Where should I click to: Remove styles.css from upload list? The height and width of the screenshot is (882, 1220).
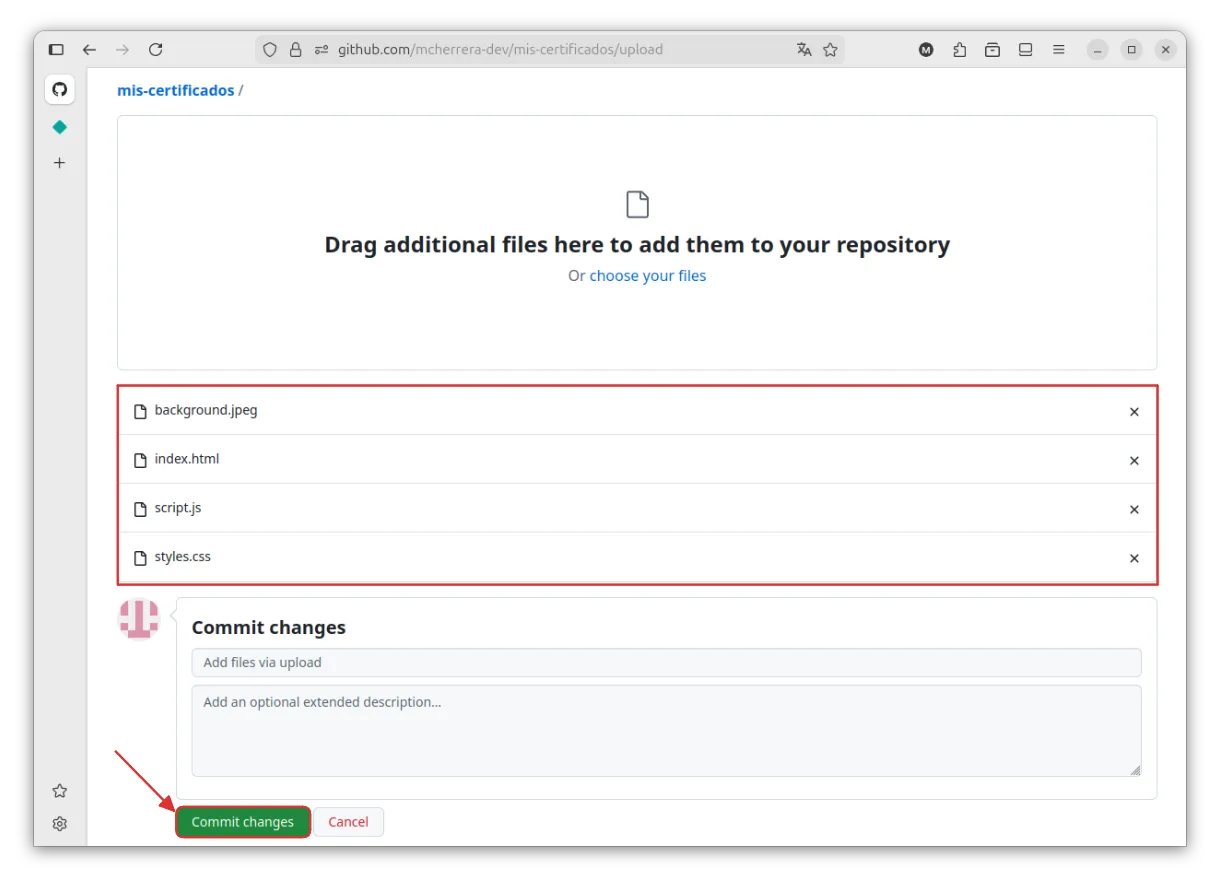[1134, 558]
